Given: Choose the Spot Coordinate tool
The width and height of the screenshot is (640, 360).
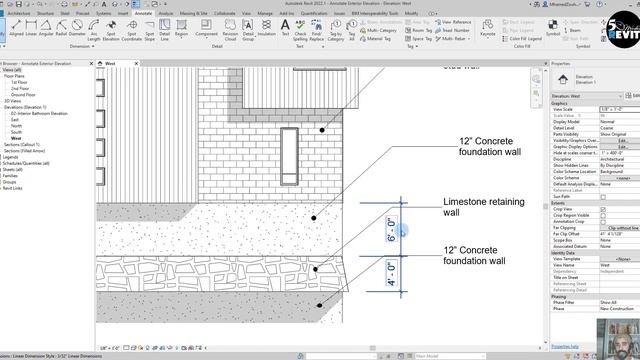Looking at the screenshot, I should click(132, 30).
